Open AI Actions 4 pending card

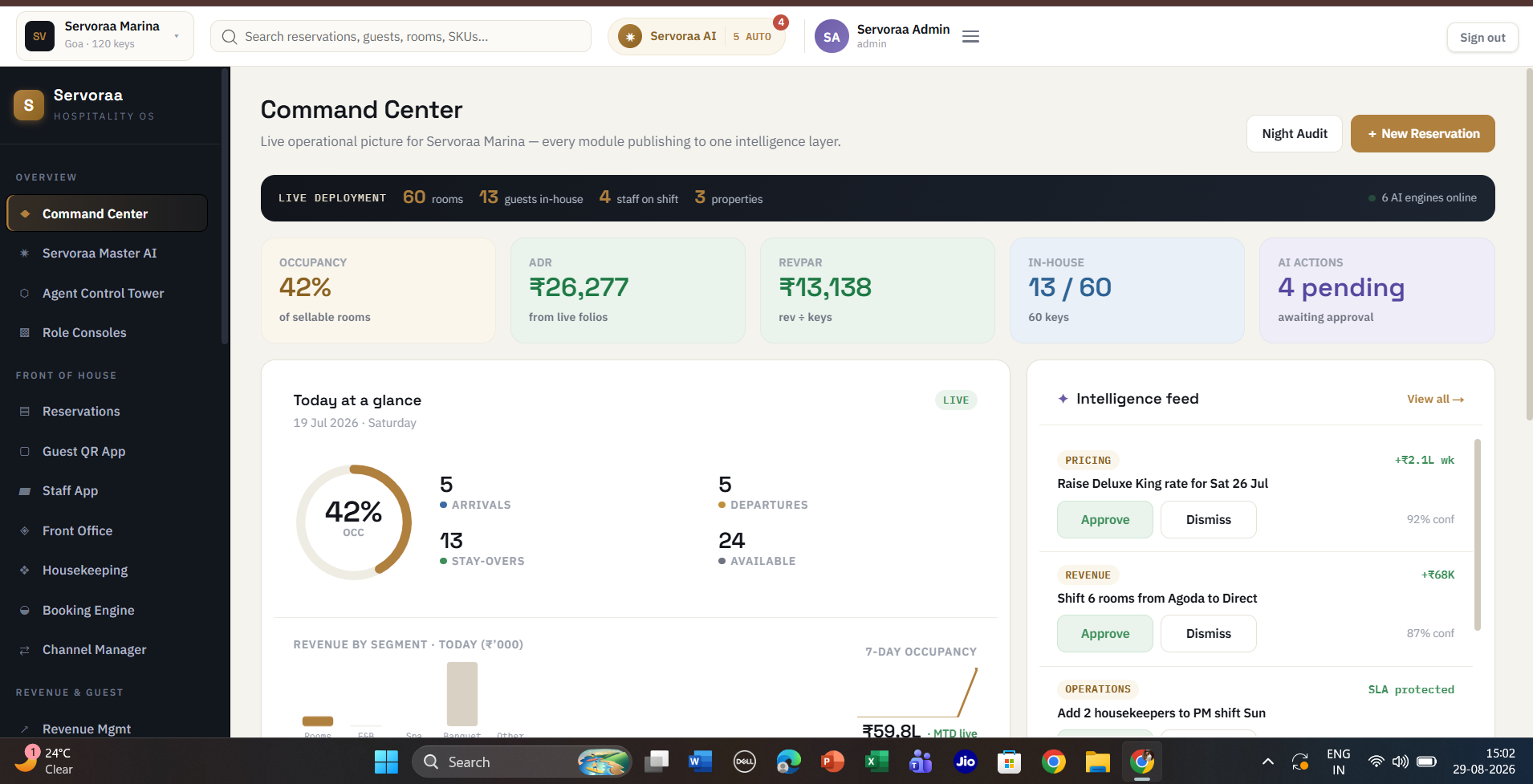click(x=1376, y=290)
